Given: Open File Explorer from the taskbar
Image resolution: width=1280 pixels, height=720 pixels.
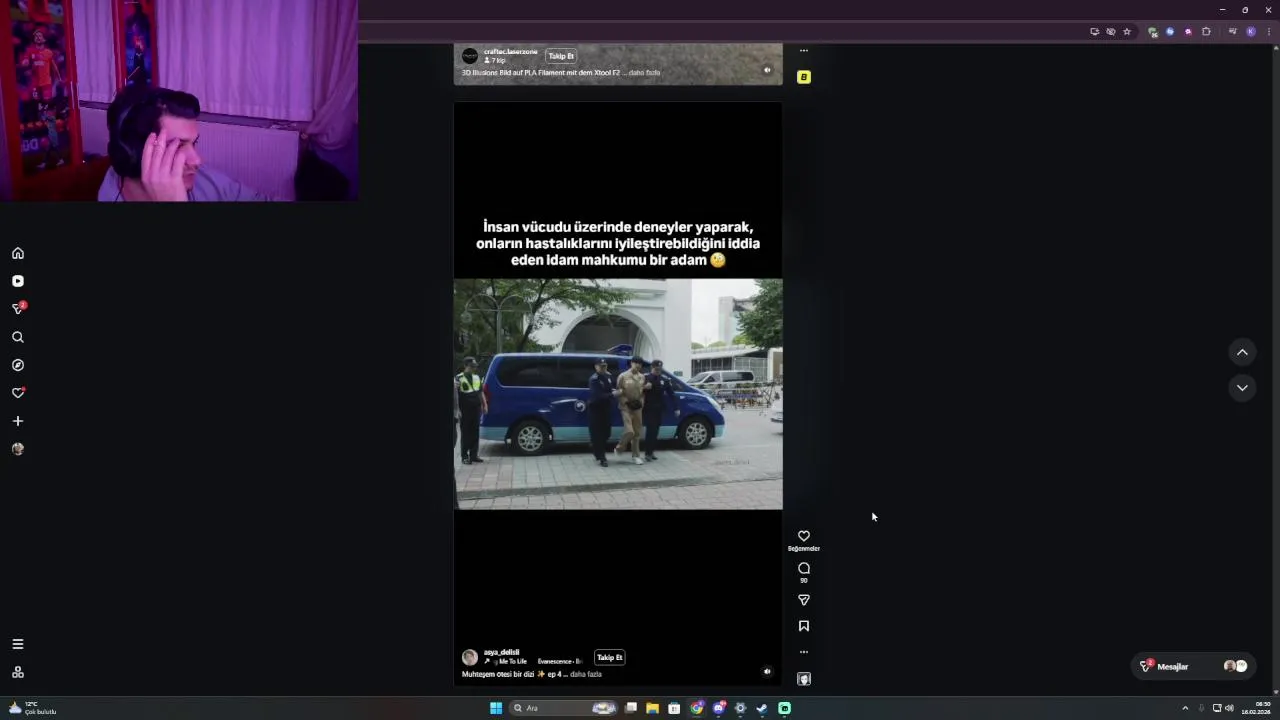Looking at the screenshot, I should [x=652, y=708].
